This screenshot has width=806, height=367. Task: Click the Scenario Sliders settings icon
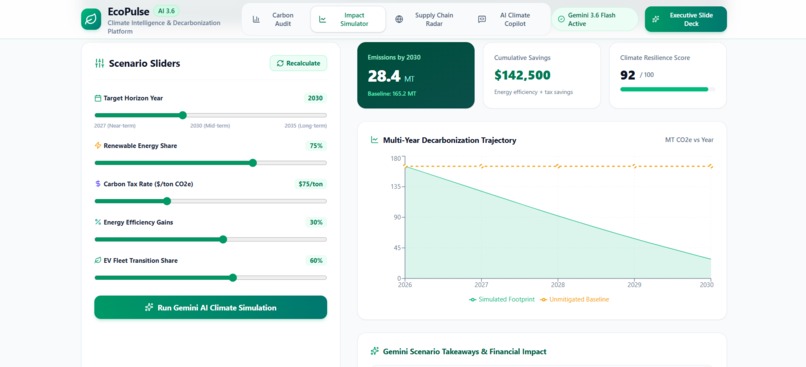click(100, 63)
